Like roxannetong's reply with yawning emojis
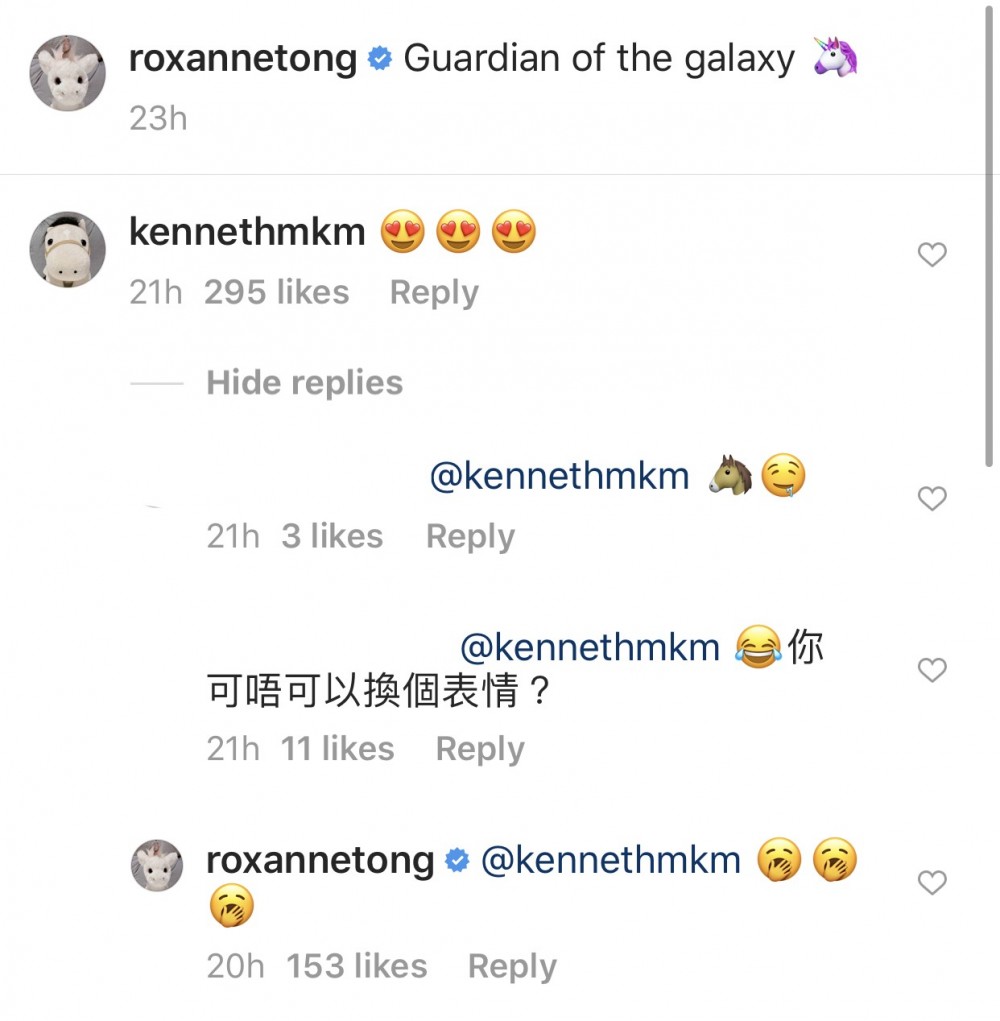This screenshot has width=1000, height=1021. coord(932,883)
